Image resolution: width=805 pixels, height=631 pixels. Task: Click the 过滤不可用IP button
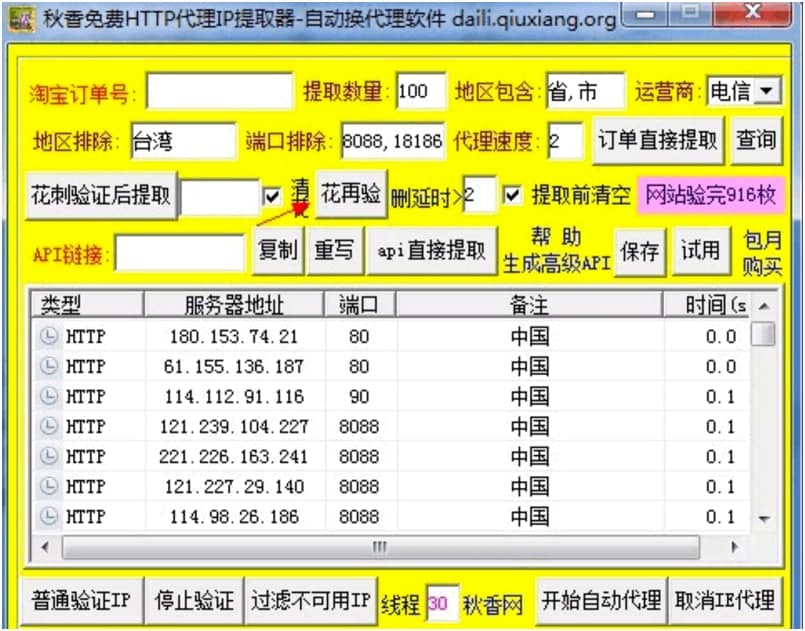311,600
